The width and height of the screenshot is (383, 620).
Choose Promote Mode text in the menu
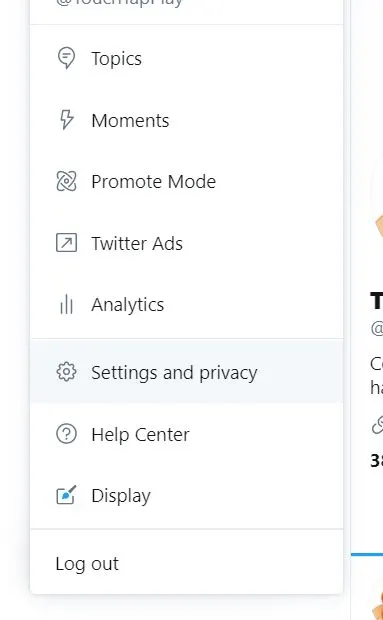pyautogui.click(x=153, y=182)
